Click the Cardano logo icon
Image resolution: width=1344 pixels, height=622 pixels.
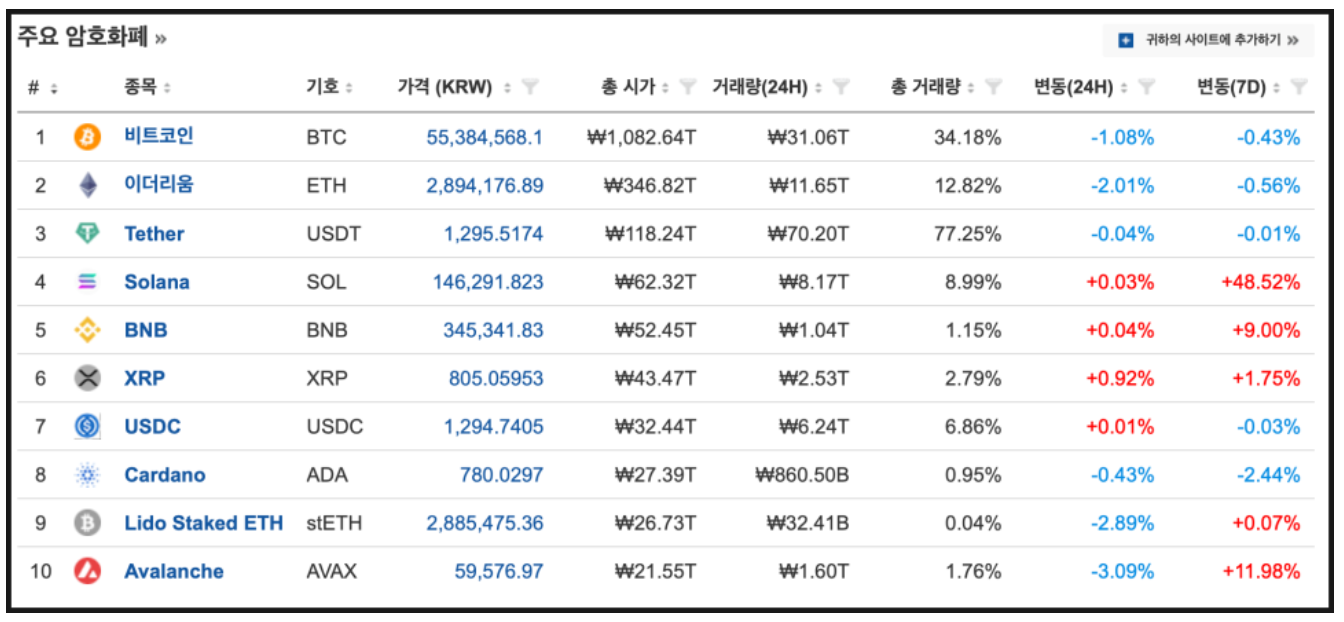click(x=88, y=475)
